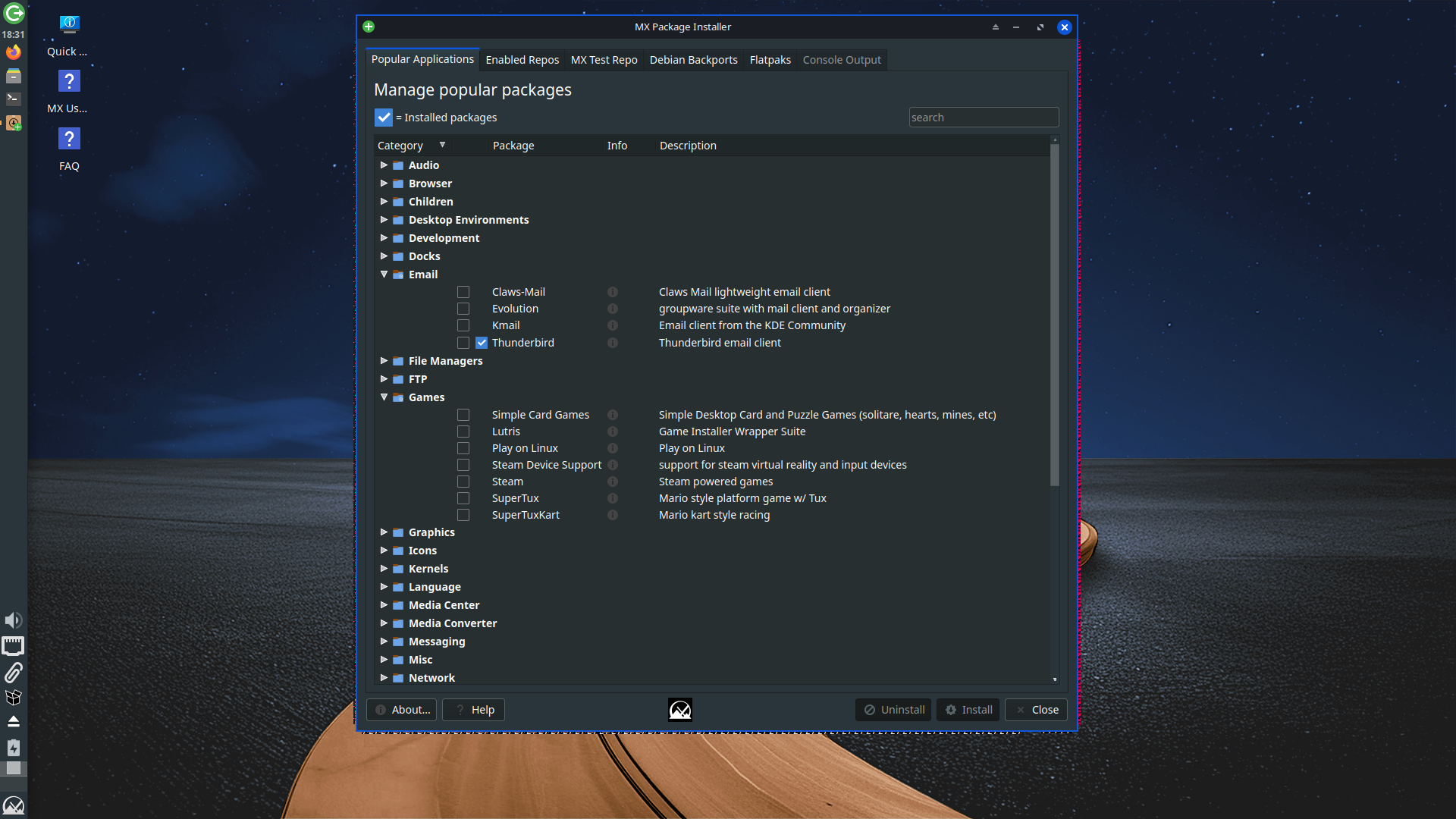
Task: Click the About... button
Action: click(401, 710)
